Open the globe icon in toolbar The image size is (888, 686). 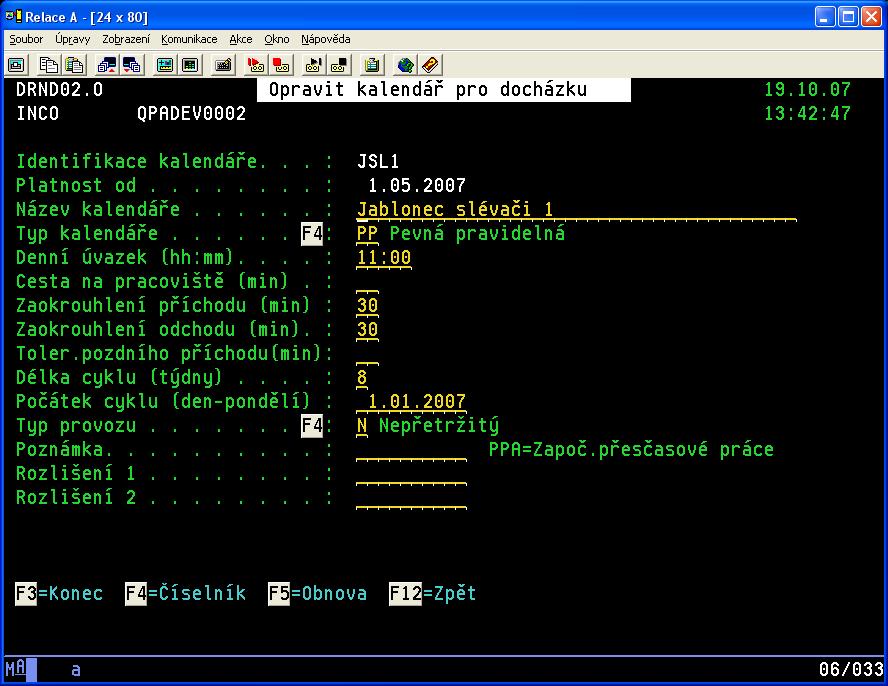pos(405,64)
